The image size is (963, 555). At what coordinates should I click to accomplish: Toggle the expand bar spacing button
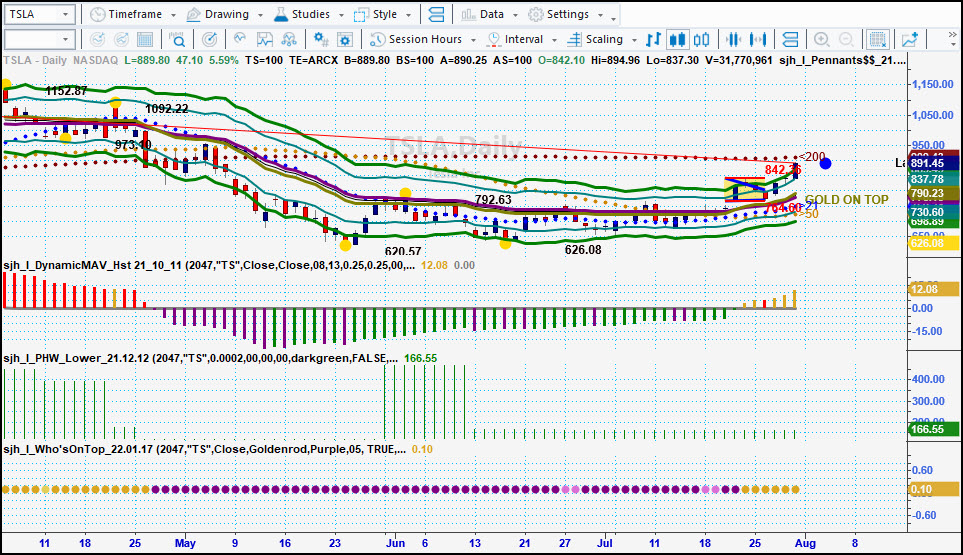click(758, 40)
